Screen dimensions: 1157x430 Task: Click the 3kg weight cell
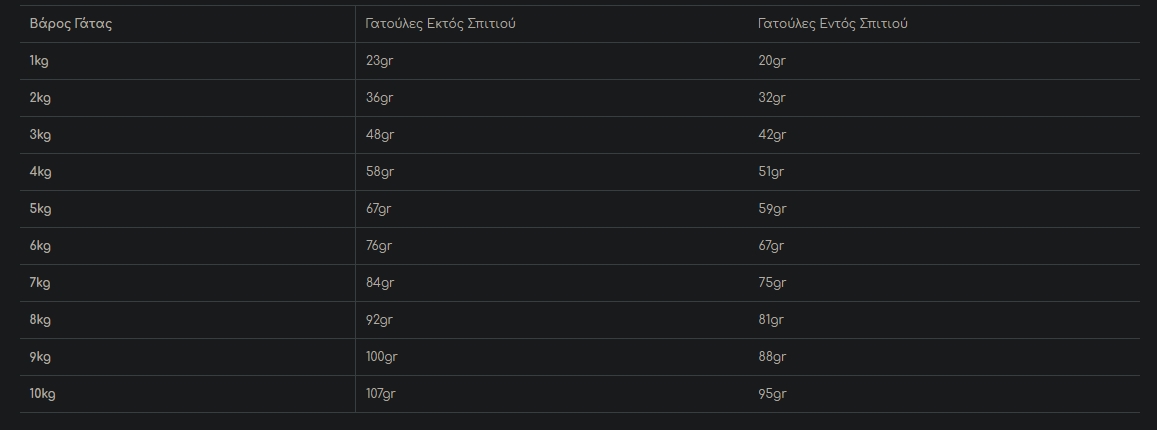tap(41, 135)
